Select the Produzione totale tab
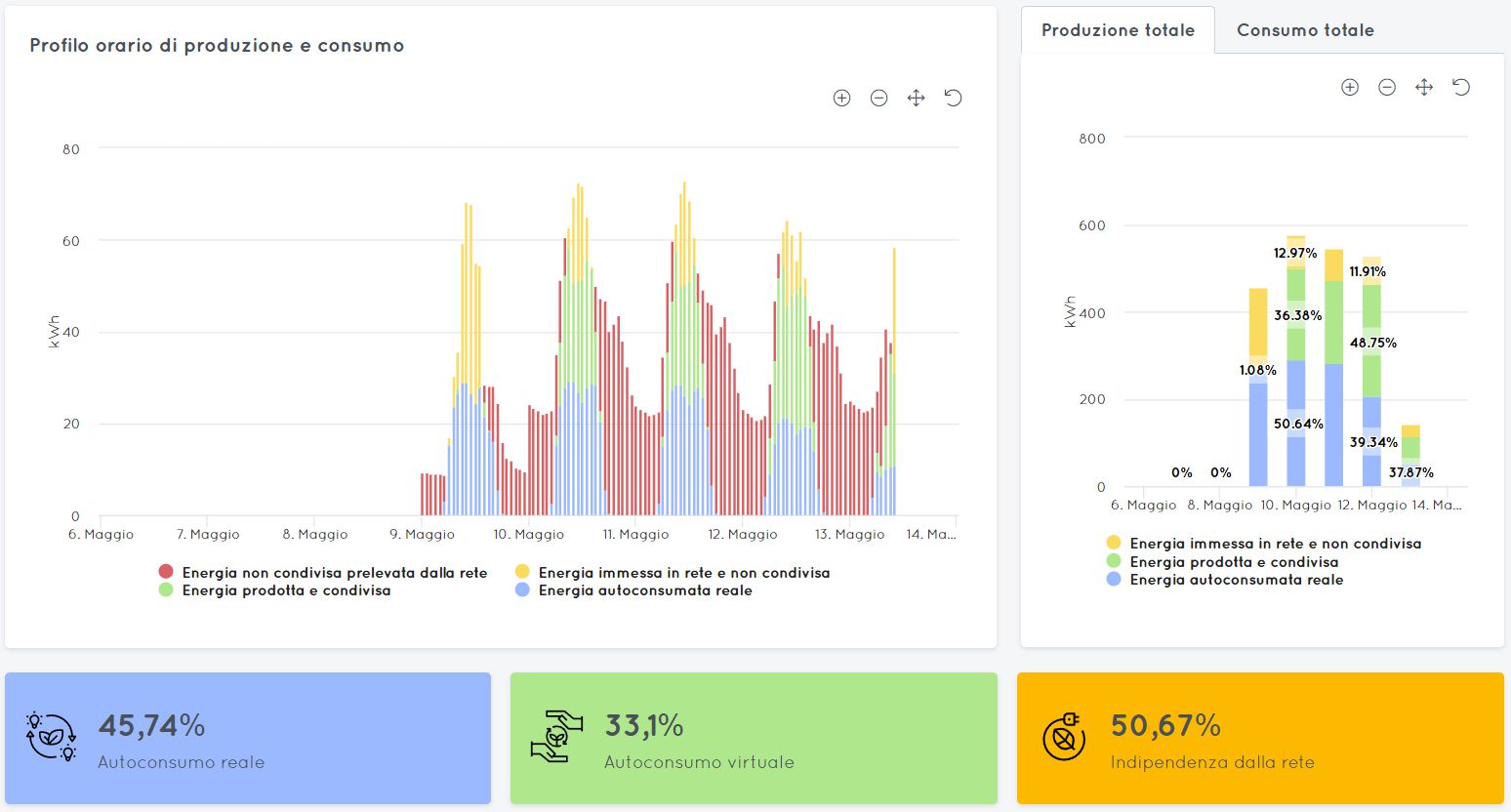 point(1118,30)
